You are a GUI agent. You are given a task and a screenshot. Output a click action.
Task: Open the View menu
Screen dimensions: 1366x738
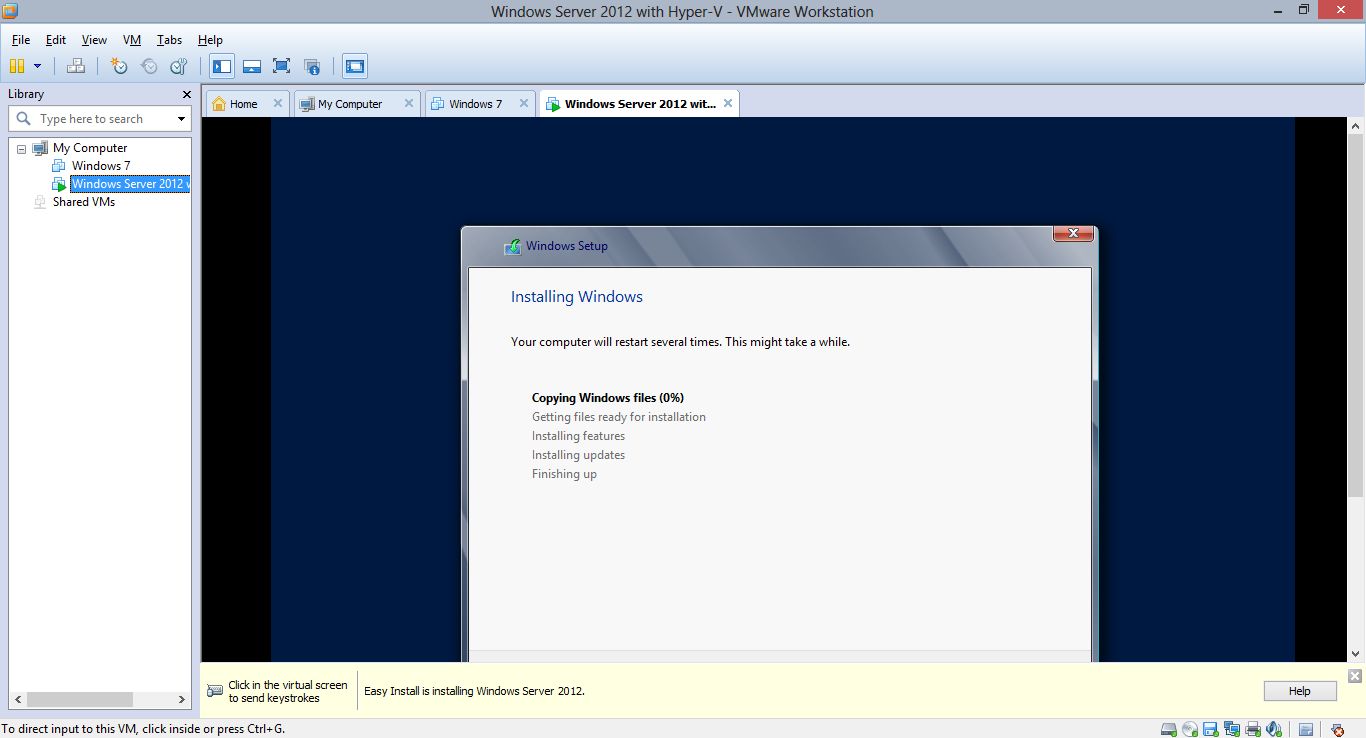(94, 40)
